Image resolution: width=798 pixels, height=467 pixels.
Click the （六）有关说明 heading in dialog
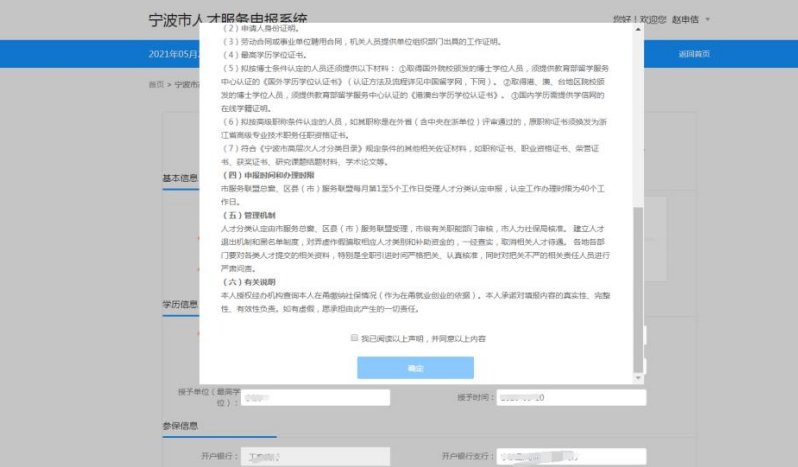[245, 283]
